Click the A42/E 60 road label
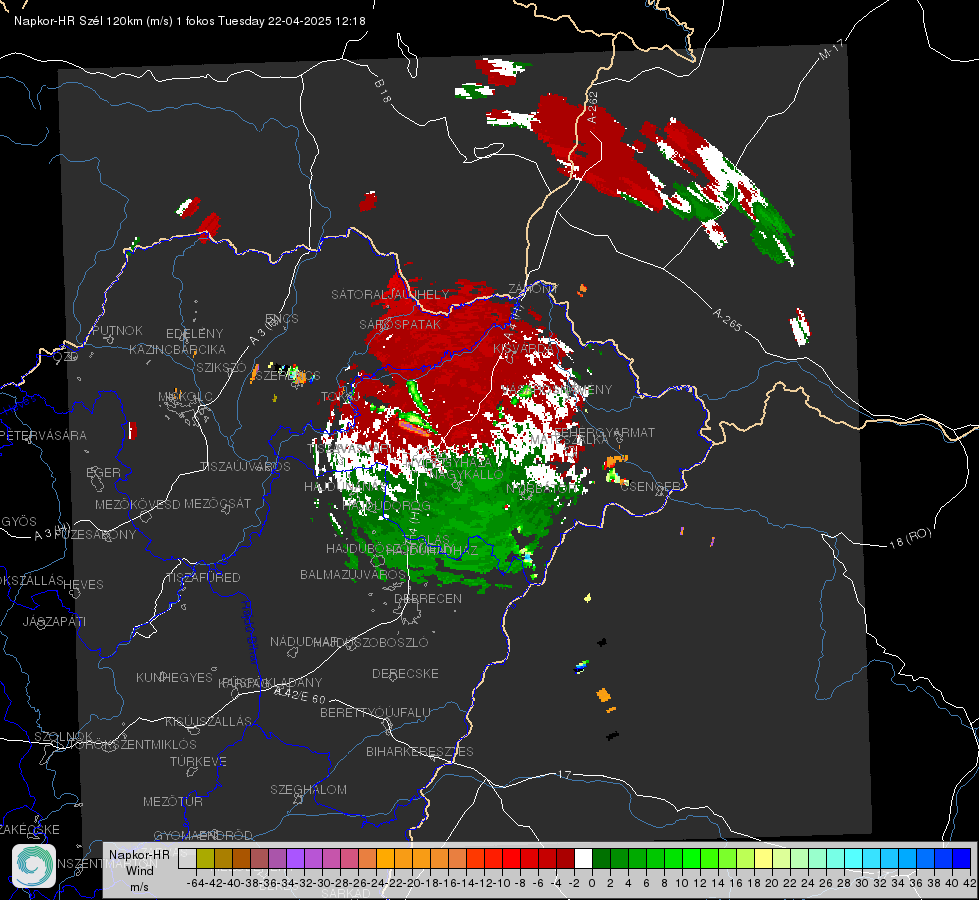Viewport: 979px width, 900px height. pyautogui.click(x=300, y=695)
